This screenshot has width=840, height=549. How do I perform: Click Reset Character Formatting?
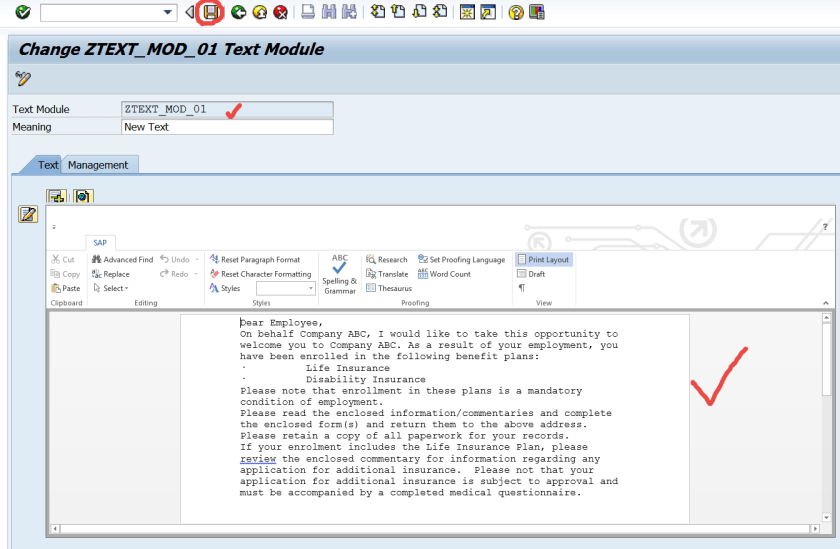(x=260, y=274)
